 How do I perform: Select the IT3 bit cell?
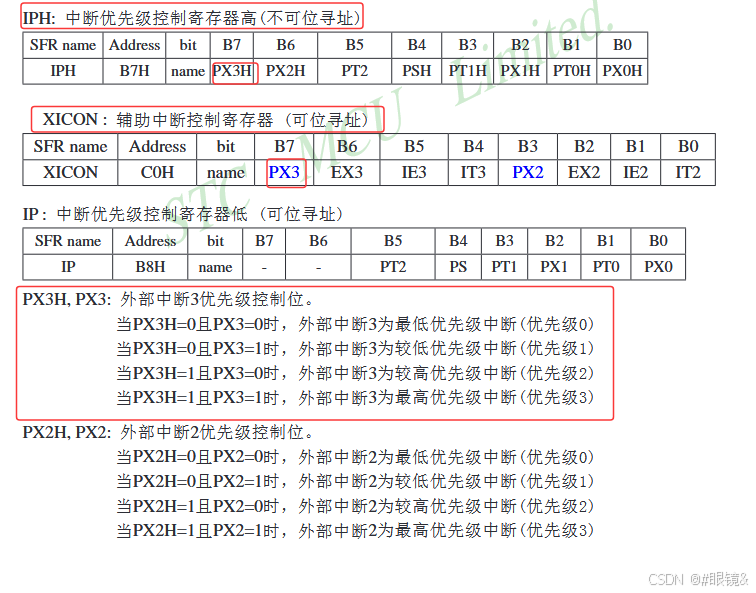point(473,173)
